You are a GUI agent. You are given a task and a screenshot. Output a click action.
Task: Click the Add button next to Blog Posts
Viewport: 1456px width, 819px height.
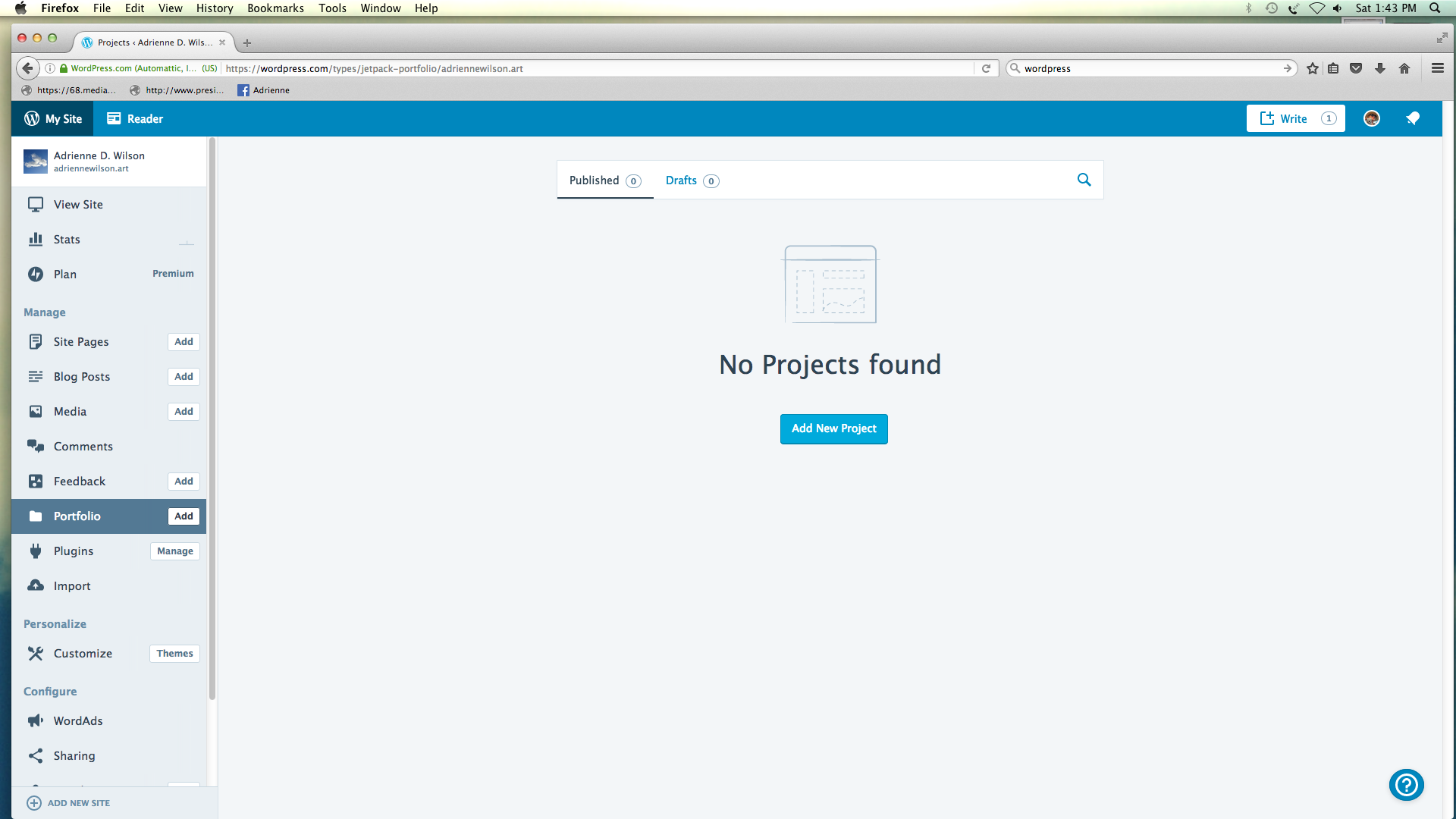click(184, 377)
